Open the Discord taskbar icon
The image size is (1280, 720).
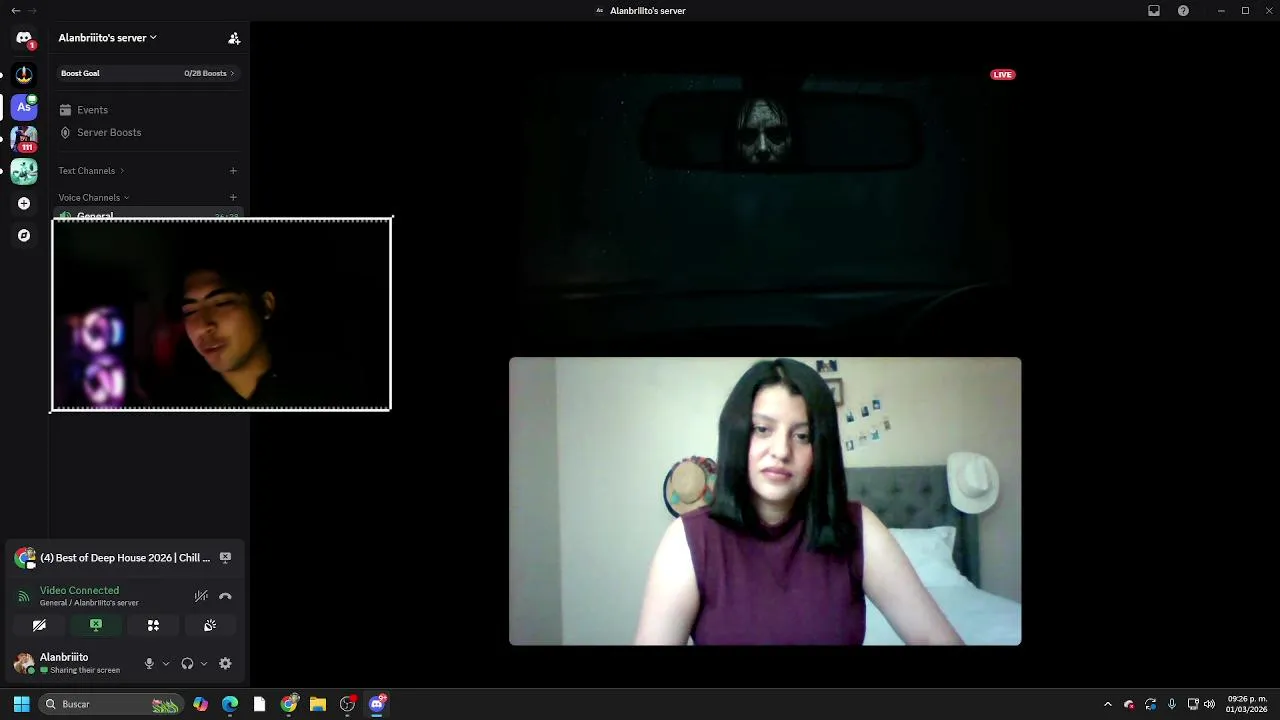click(x=377, y=704)
